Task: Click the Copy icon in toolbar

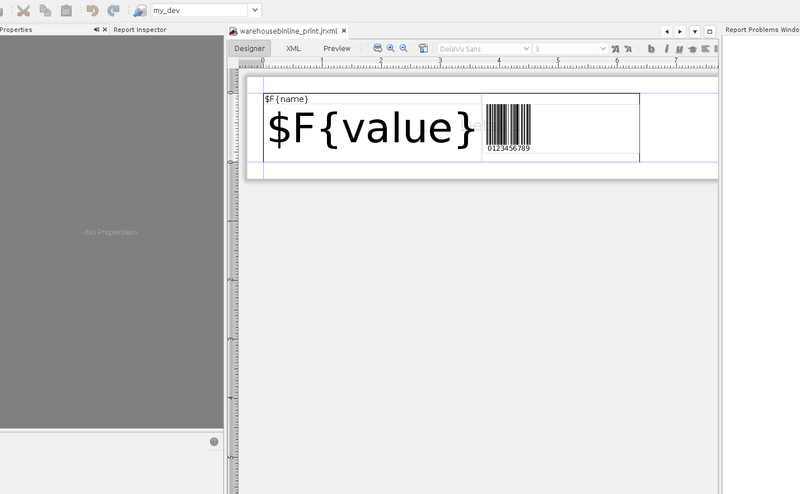Action: (45, 10)
